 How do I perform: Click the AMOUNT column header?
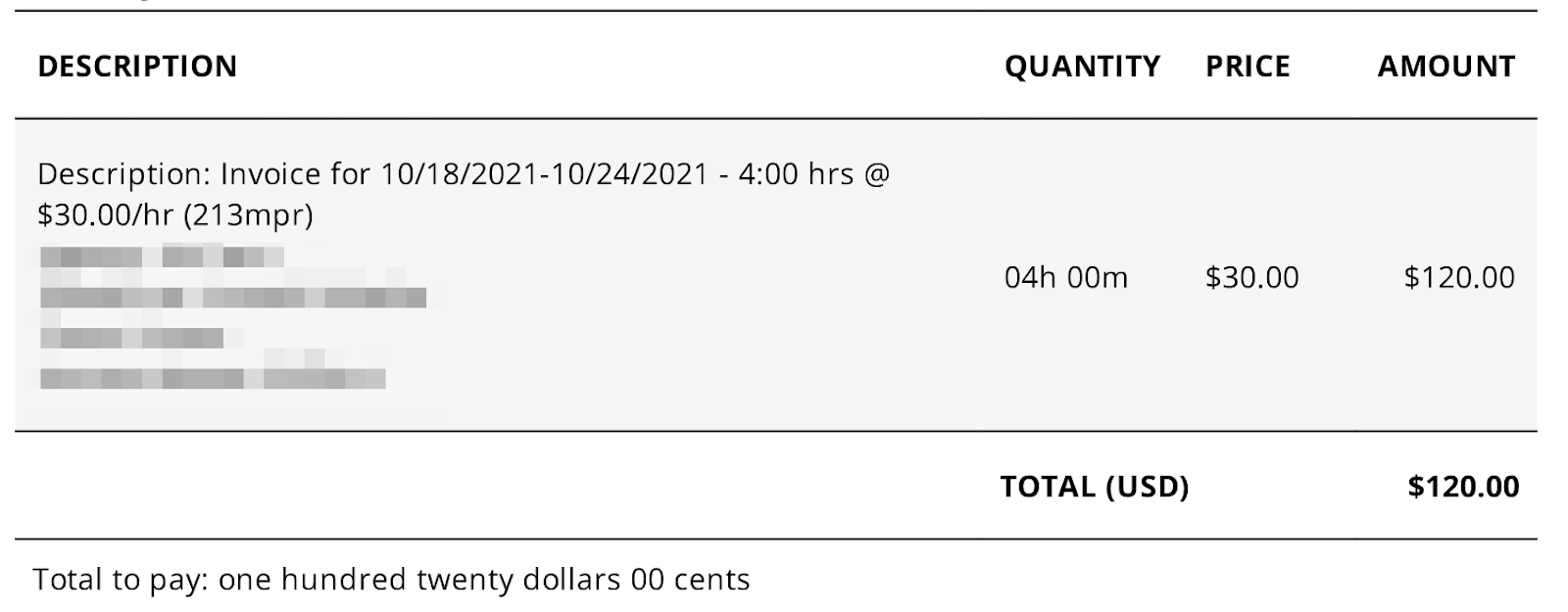1446,67
